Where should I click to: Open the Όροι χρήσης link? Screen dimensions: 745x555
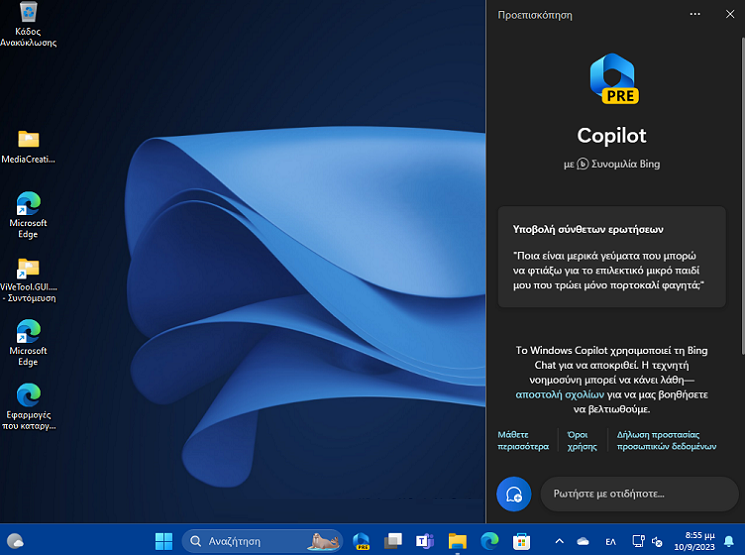point(582,440)
